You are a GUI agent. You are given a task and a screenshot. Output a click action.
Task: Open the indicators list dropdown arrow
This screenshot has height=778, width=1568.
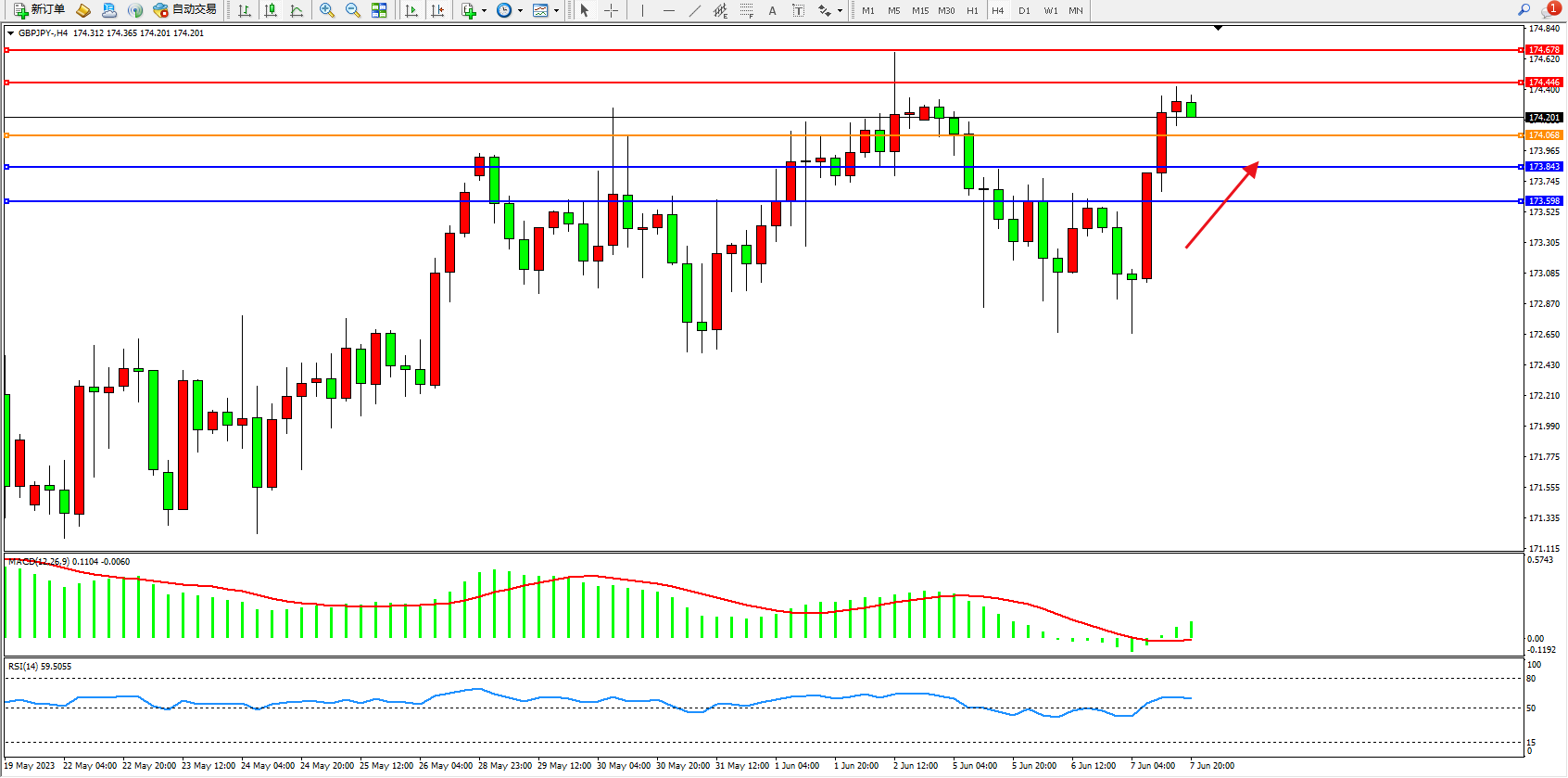484,11
